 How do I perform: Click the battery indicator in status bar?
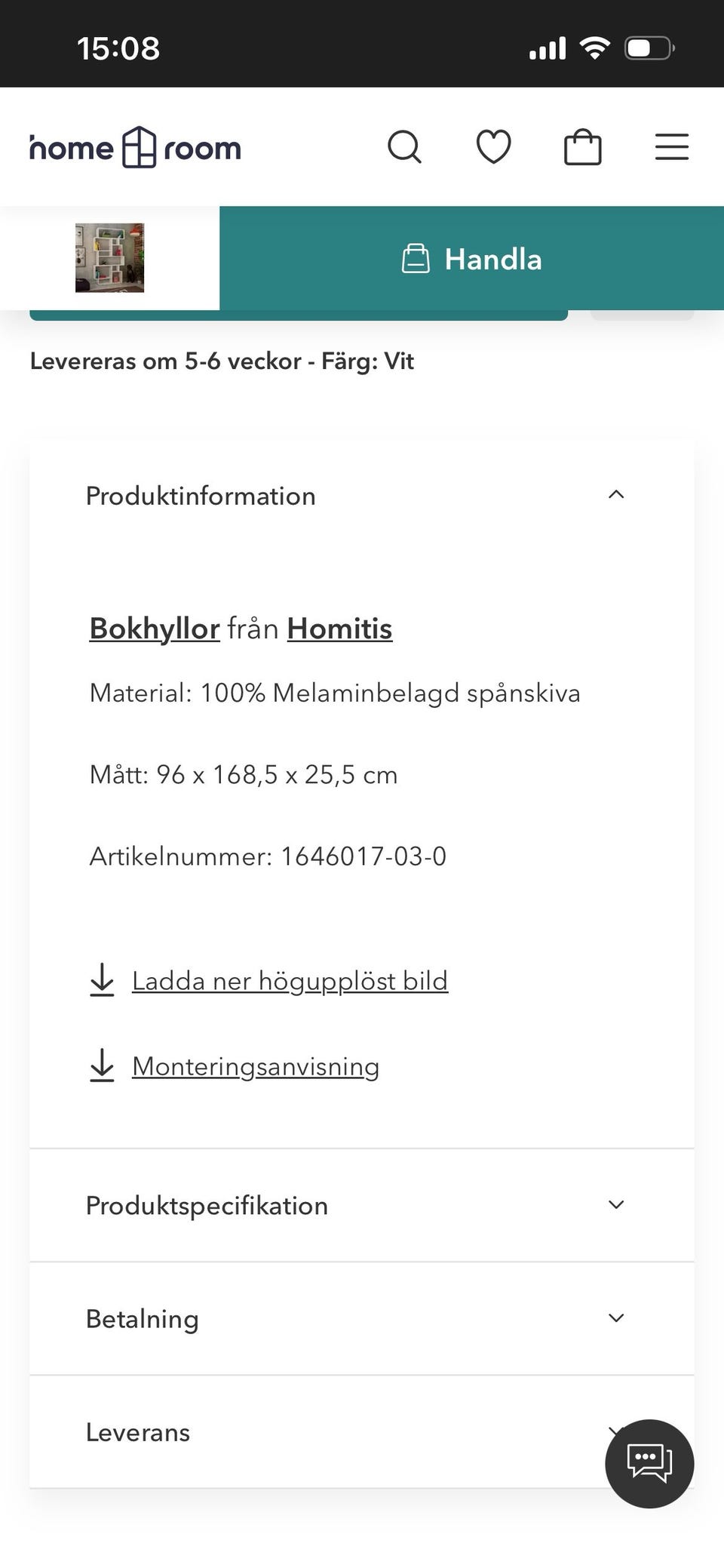647,47
